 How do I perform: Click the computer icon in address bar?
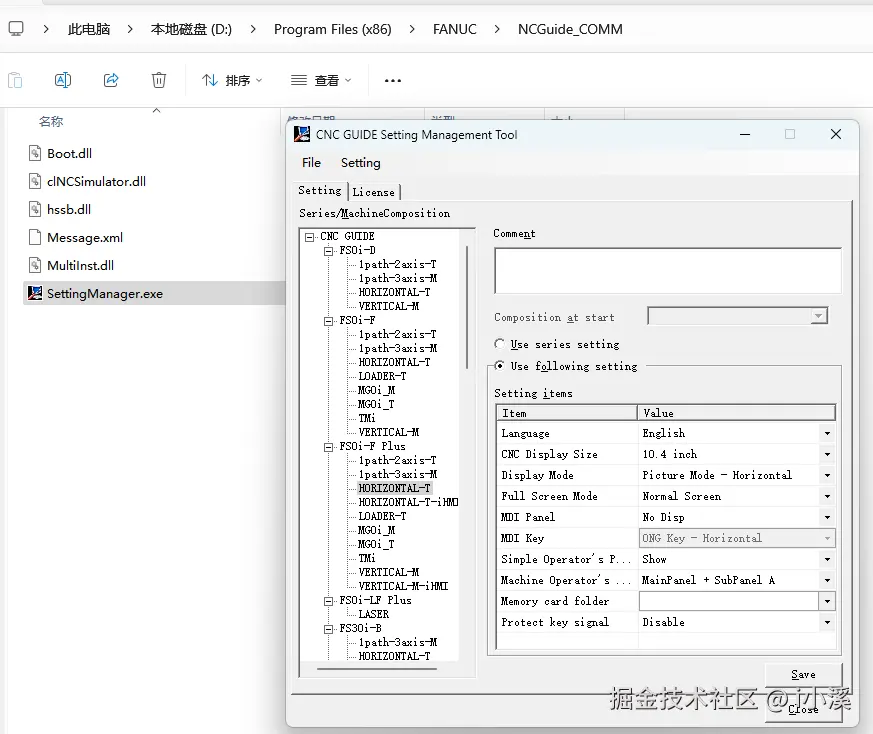(x=16, y=29)
